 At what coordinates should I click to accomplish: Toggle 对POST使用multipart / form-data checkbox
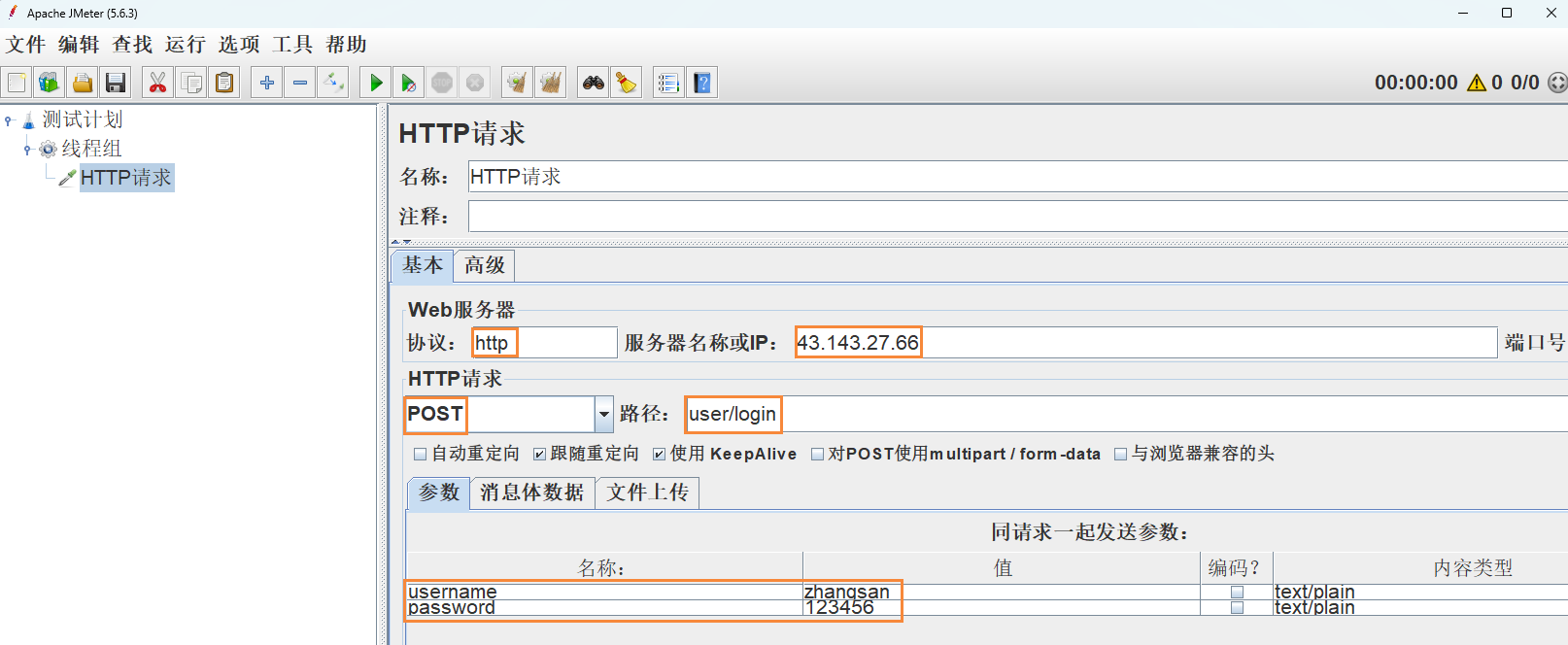click(817, 454)
